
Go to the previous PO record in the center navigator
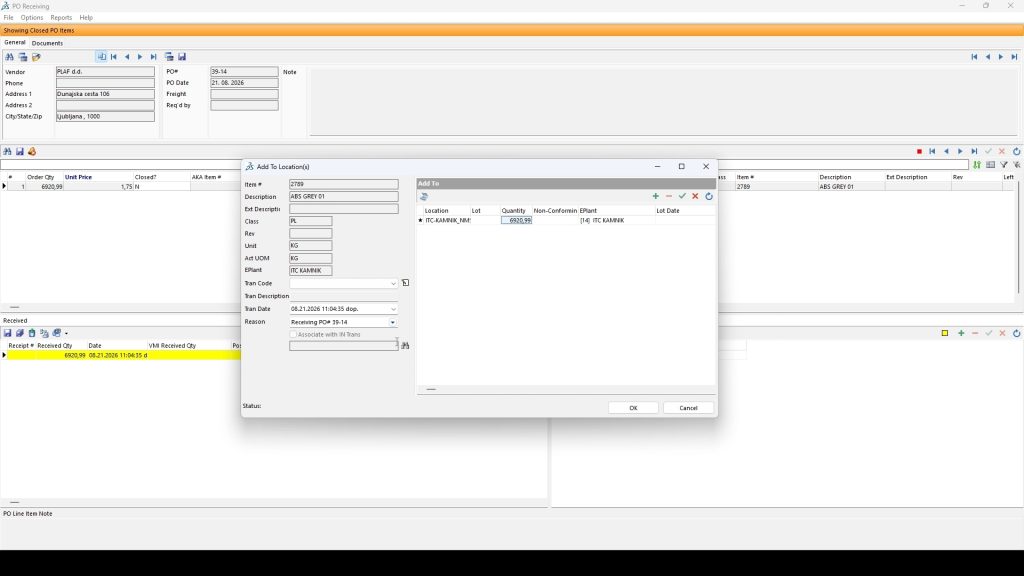pos(127,57)
